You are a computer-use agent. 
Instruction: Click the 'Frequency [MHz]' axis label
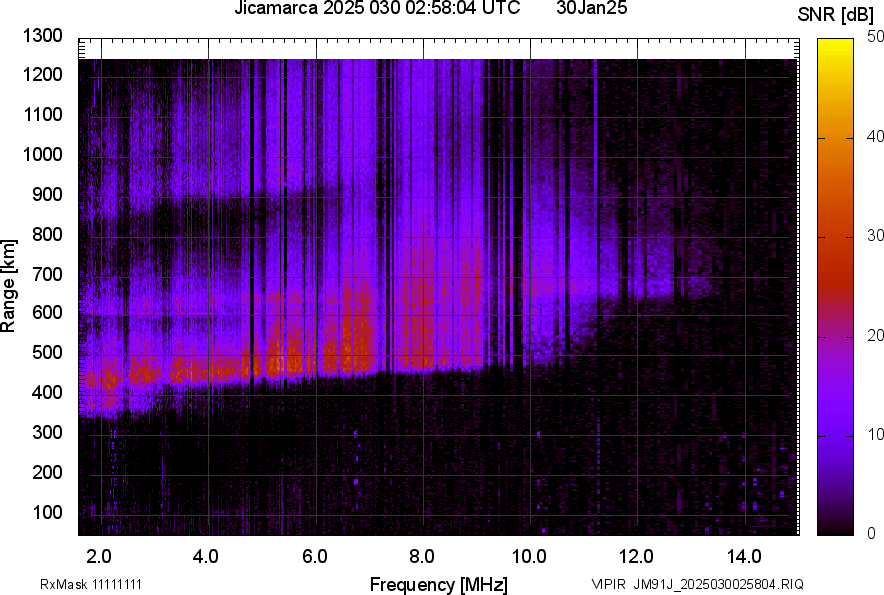[439, 584]
